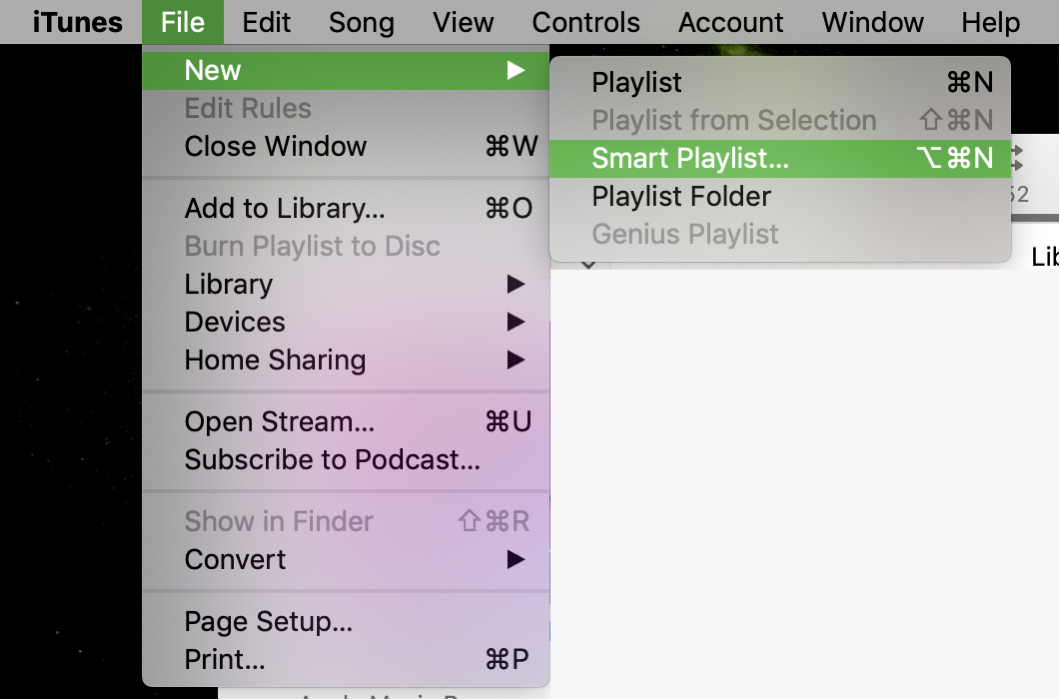The width and height of the screenshot is (1060, 700).
Task: Choose Open Stream… menu item
Action: pyautogui.click(x=345, y=421)
